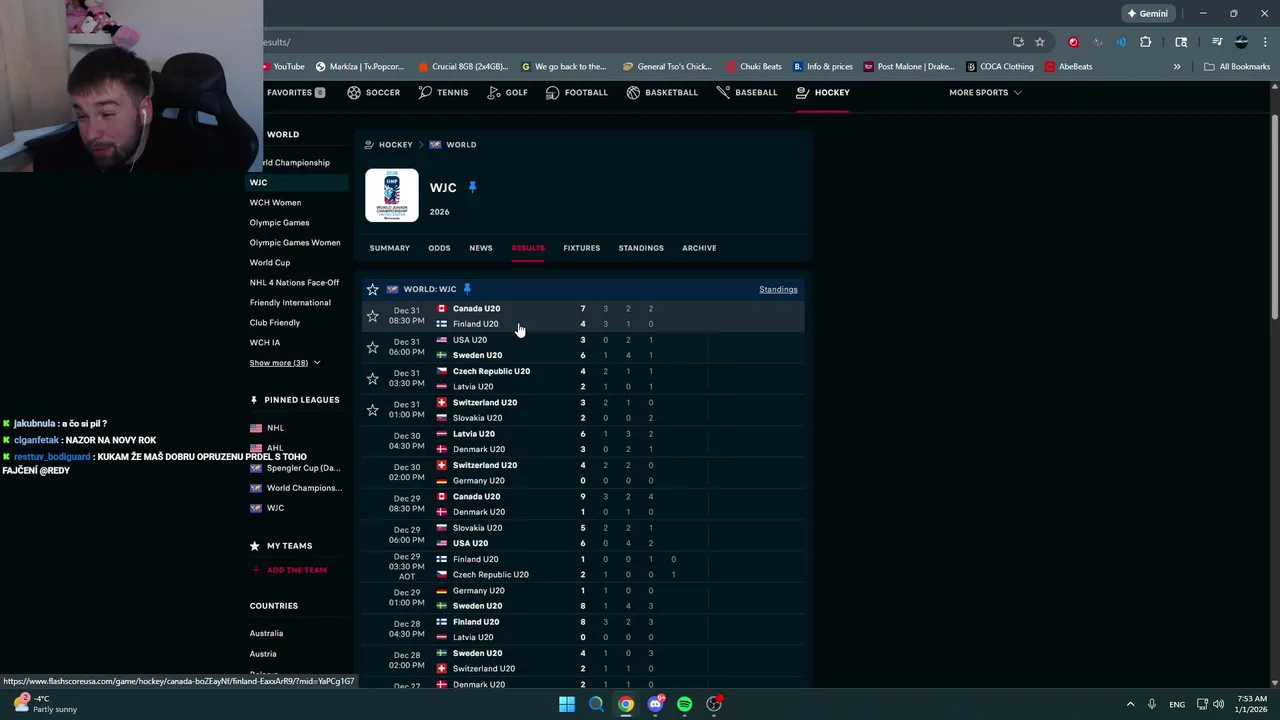Star the World: WJC league header
Image resolution: width=1280 pixels, height=720 pixels.
(x=372, y=289)
